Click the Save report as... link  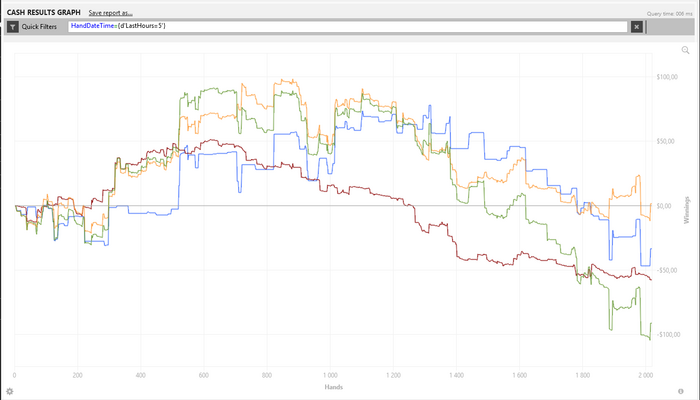[110, 13]
